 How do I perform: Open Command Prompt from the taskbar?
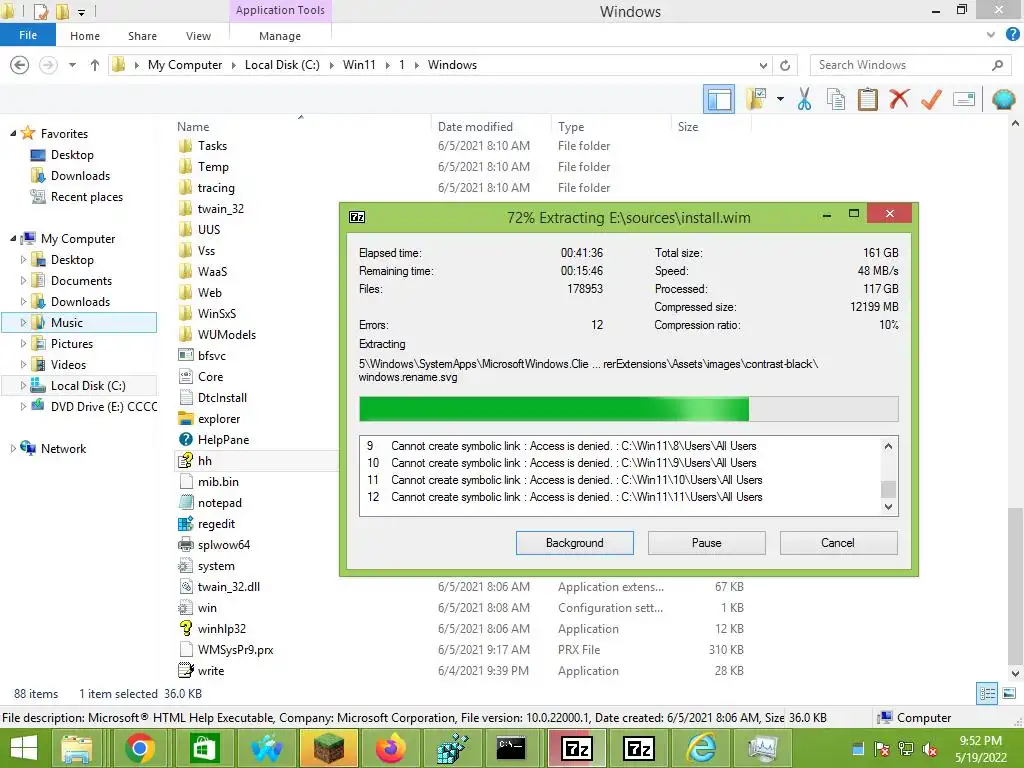point(511,748)
